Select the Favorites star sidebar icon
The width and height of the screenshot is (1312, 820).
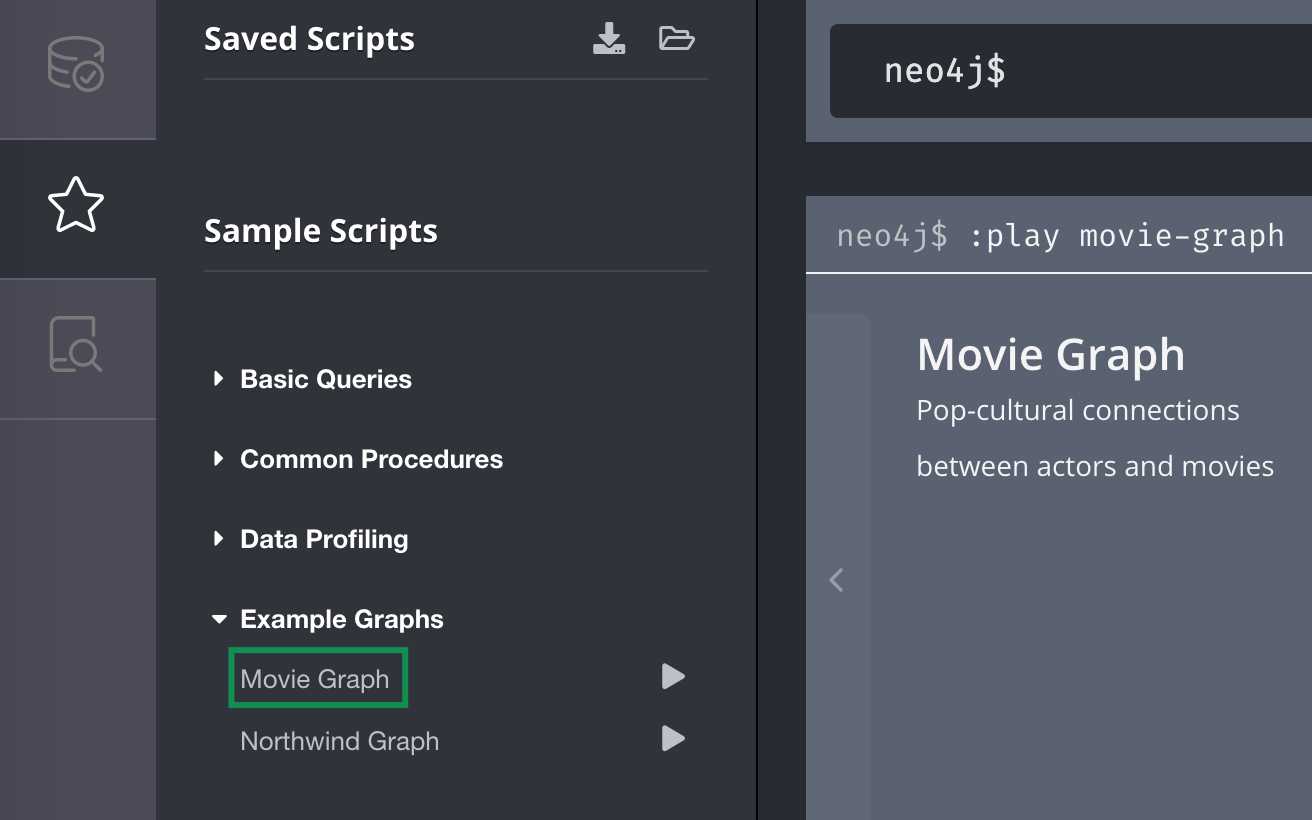tap(76, 205)
